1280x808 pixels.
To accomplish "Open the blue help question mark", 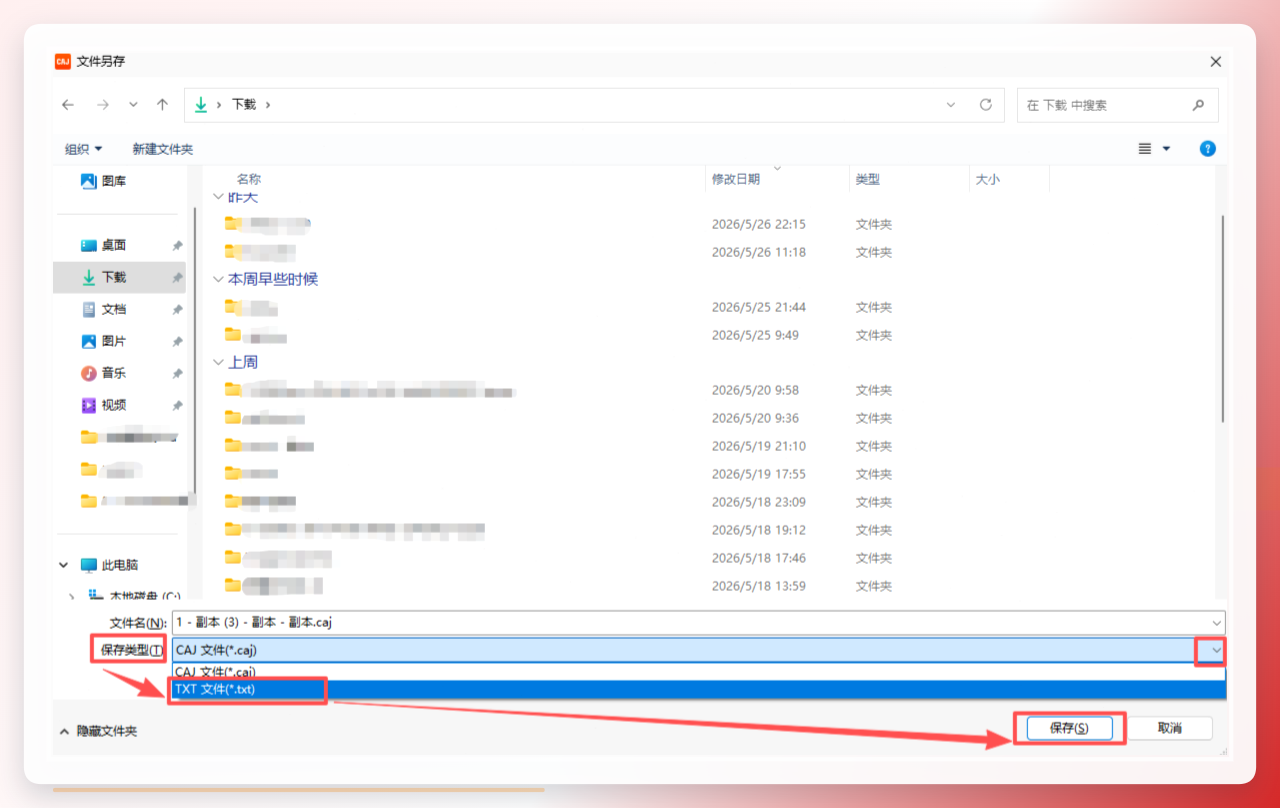I will (x=1207, y=149).
